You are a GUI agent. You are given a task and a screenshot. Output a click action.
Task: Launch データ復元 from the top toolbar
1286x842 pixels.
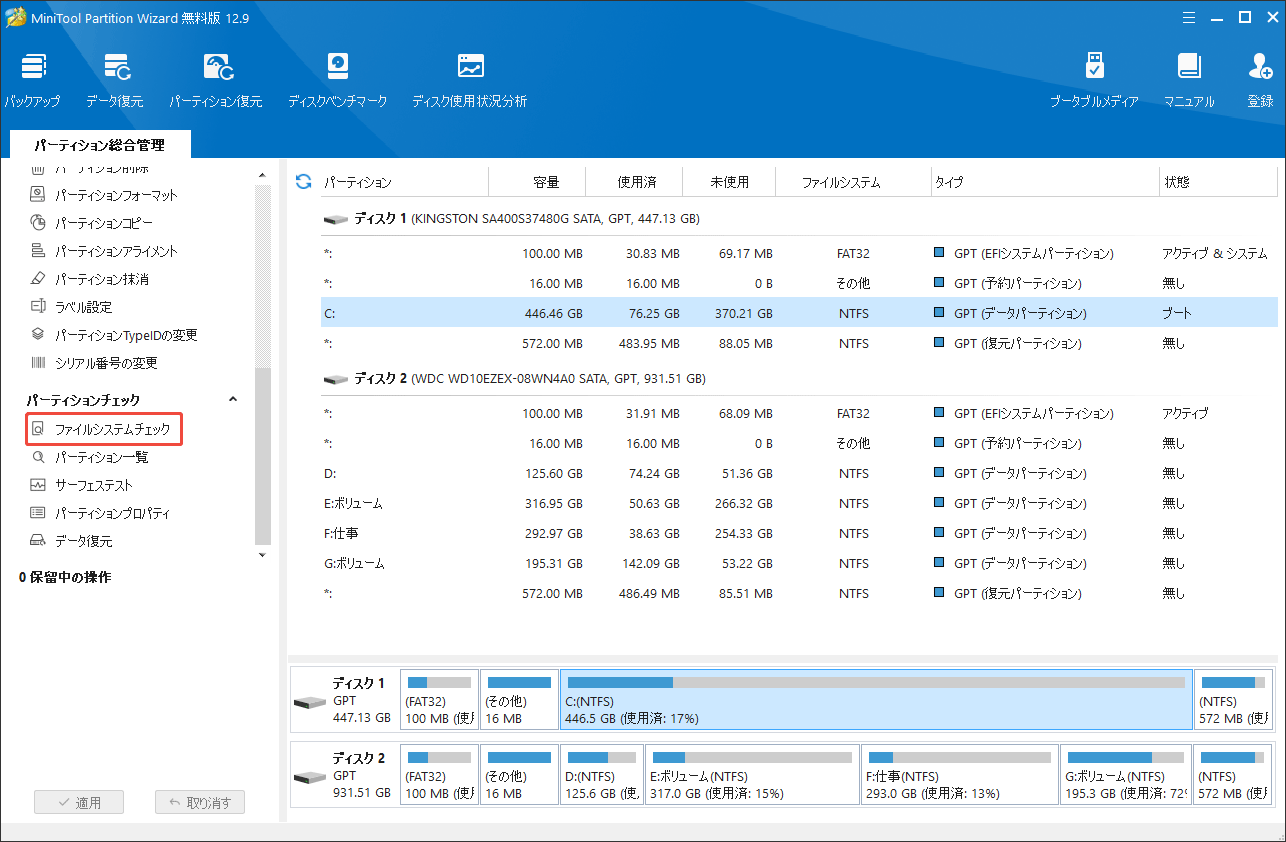tap(114, 80)
